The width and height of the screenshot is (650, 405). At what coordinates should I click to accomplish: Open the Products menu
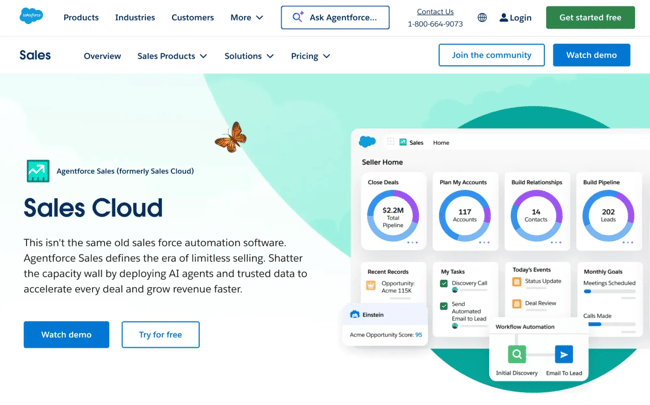[81, 17]
